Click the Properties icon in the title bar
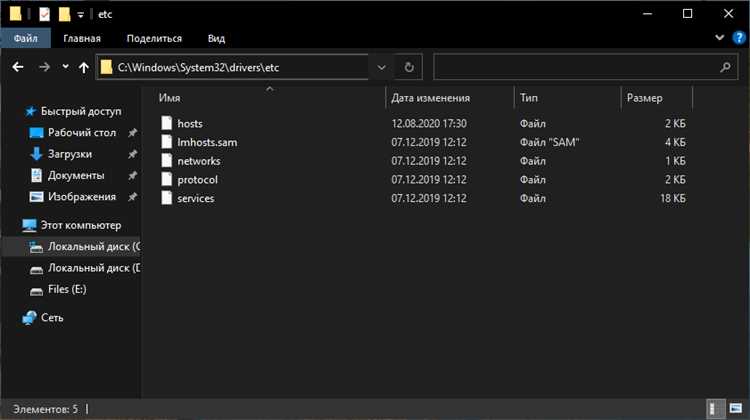The image size is (750, 420). tap(44, 14)
